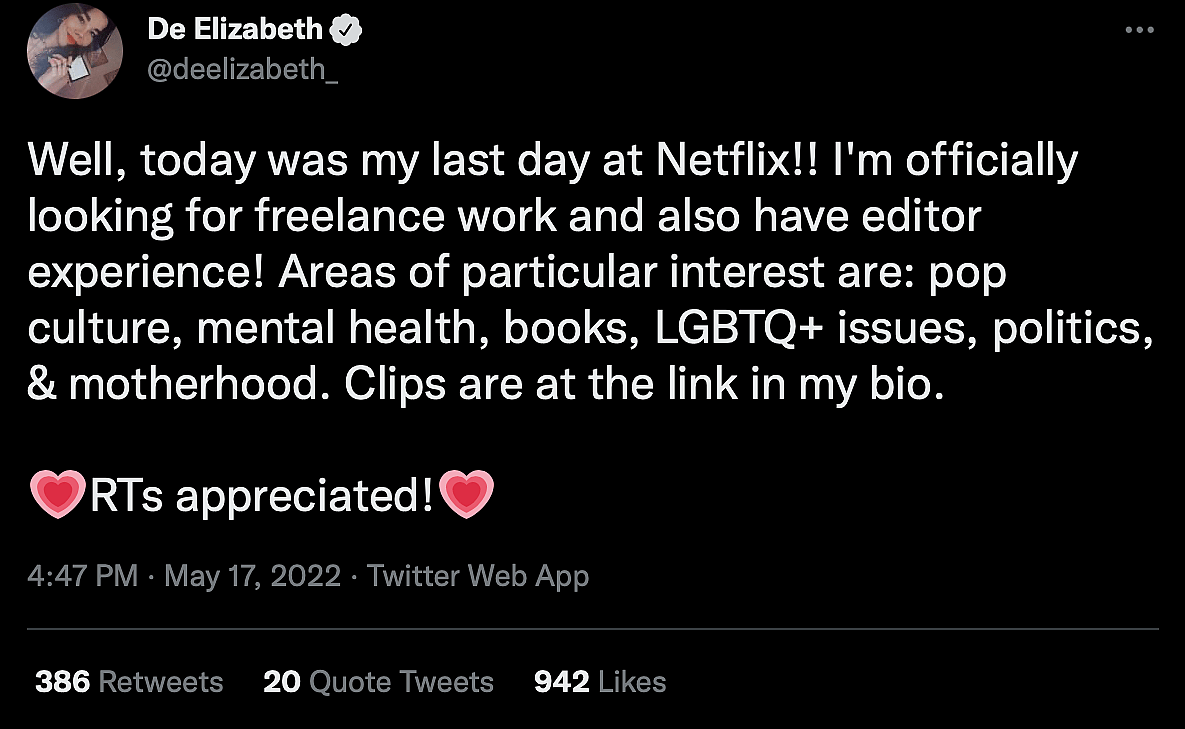Open the De Elizabeth display name link
This screenshot has width=1185, height=729.
click(x=236, y=30)
